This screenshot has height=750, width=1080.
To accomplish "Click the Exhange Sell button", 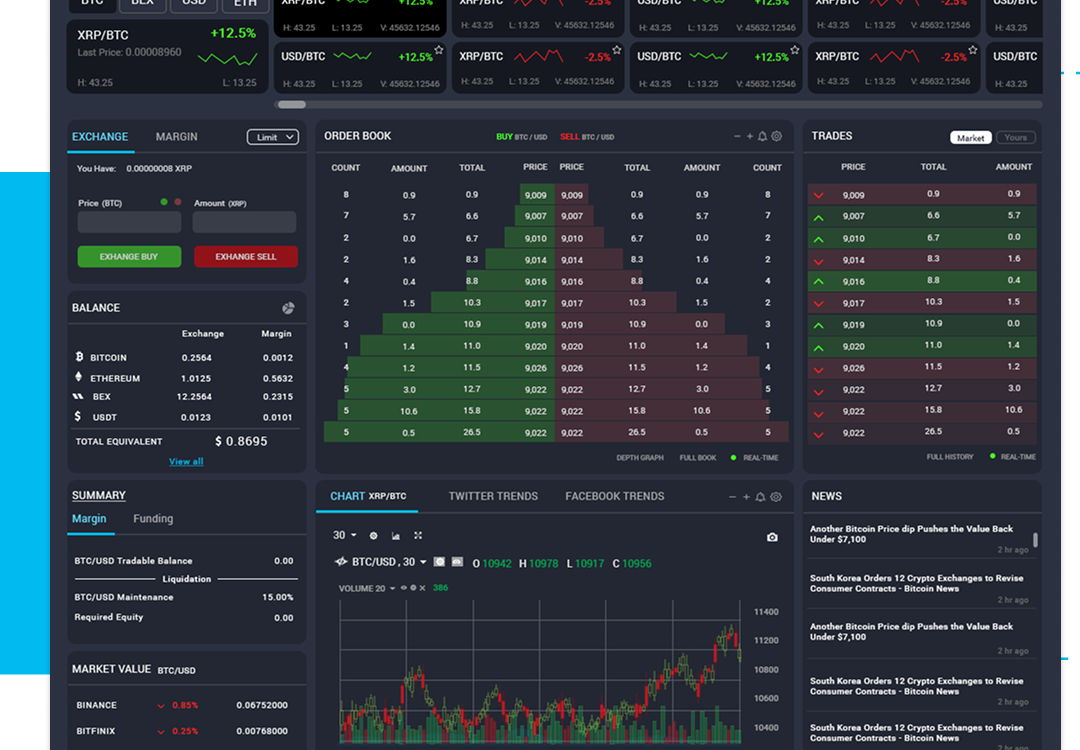I will pos(246,256).
